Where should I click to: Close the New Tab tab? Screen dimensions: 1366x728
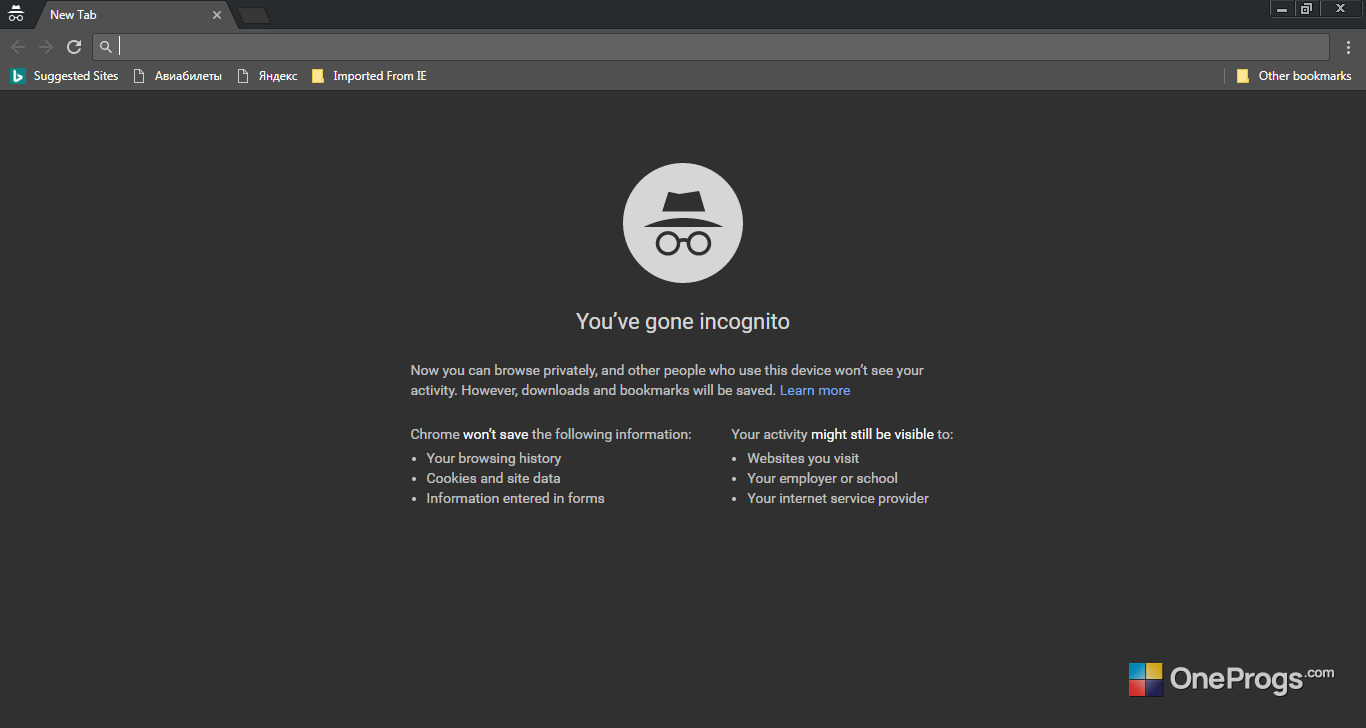217,15
